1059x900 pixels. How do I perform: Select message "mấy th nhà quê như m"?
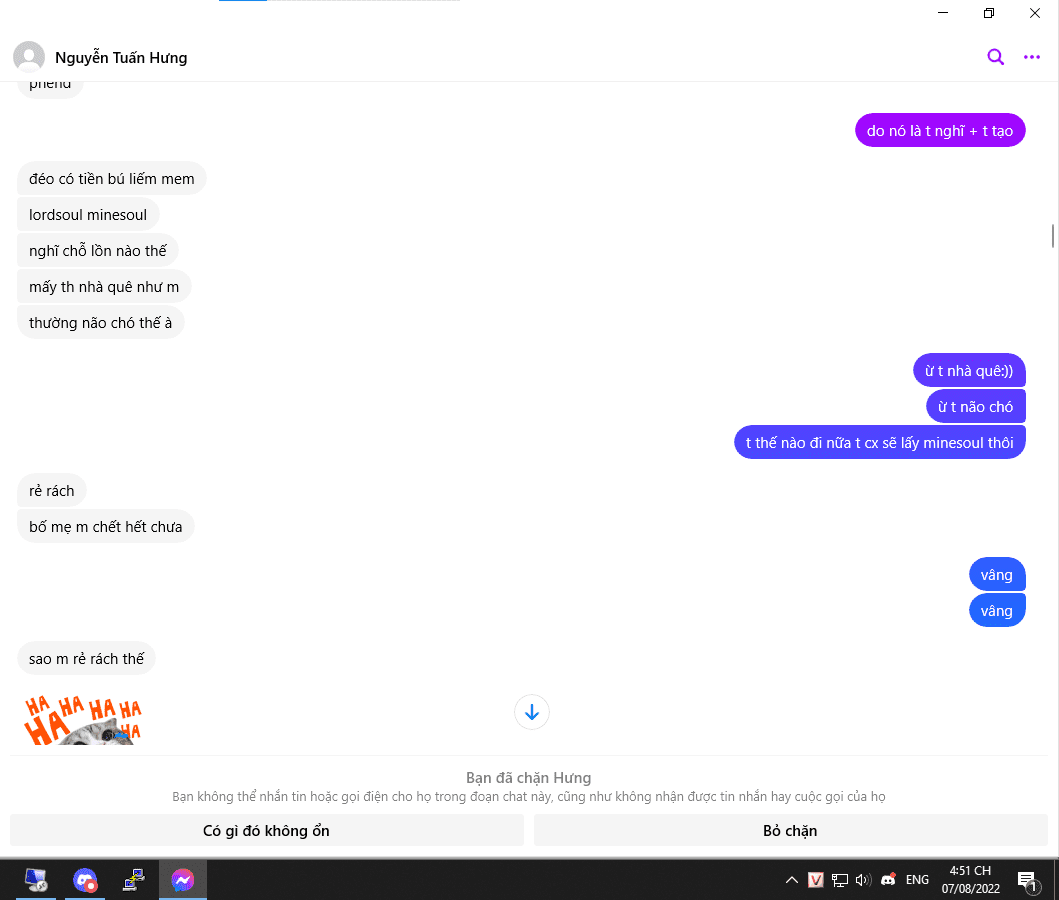tap(104, 287)
